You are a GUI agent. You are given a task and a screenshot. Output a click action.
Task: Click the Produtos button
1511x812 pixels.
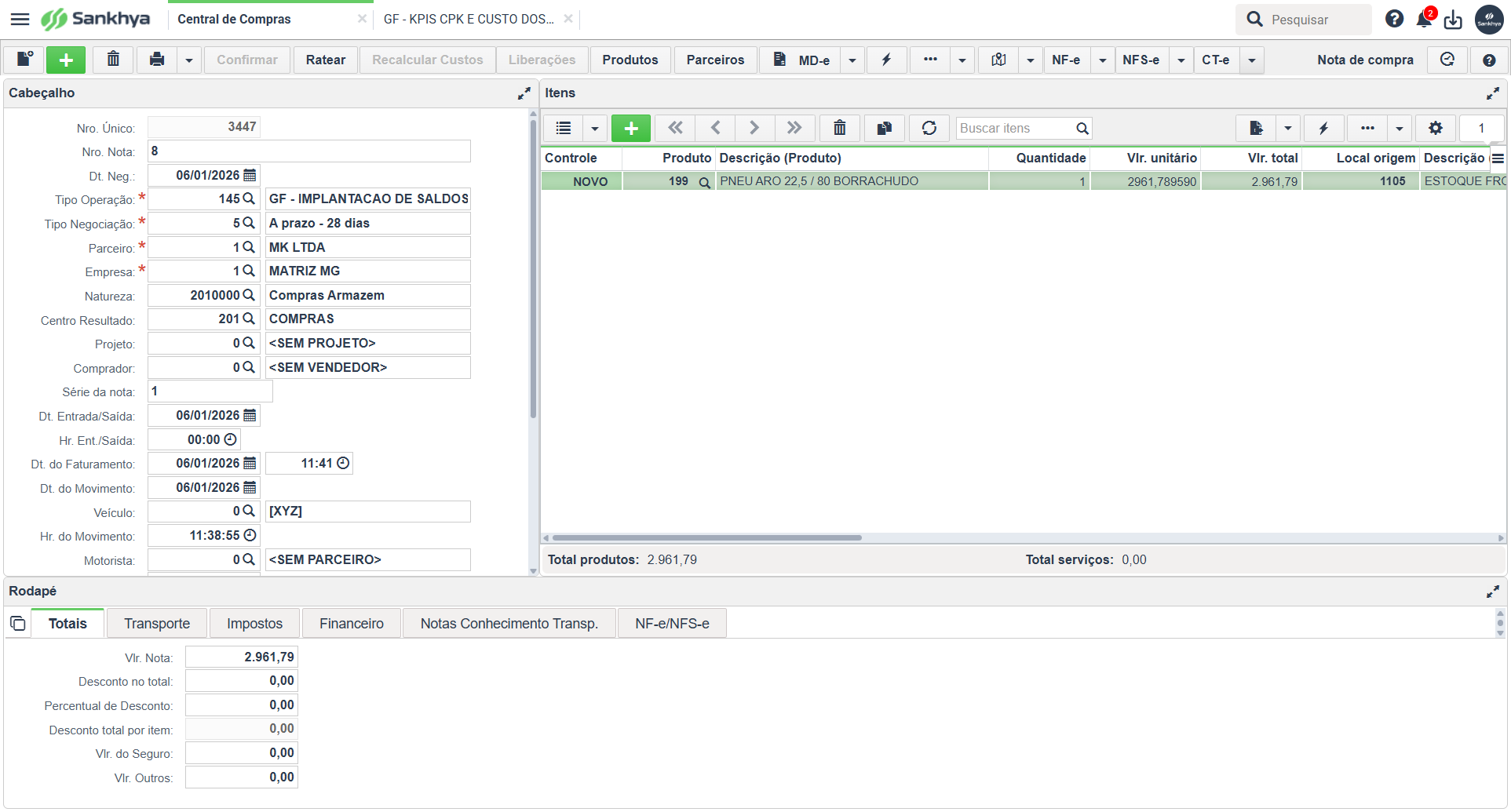[630, 60]
